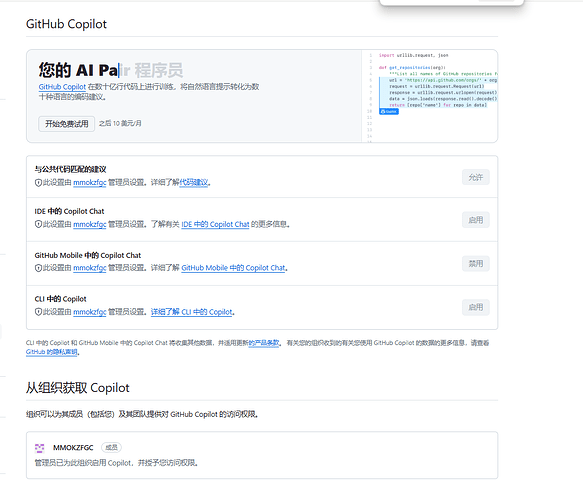Open the 产品条款 link in footnote
Image resolution: width=583 pixels, height=500 pixels.
click(x=264, y=343)
